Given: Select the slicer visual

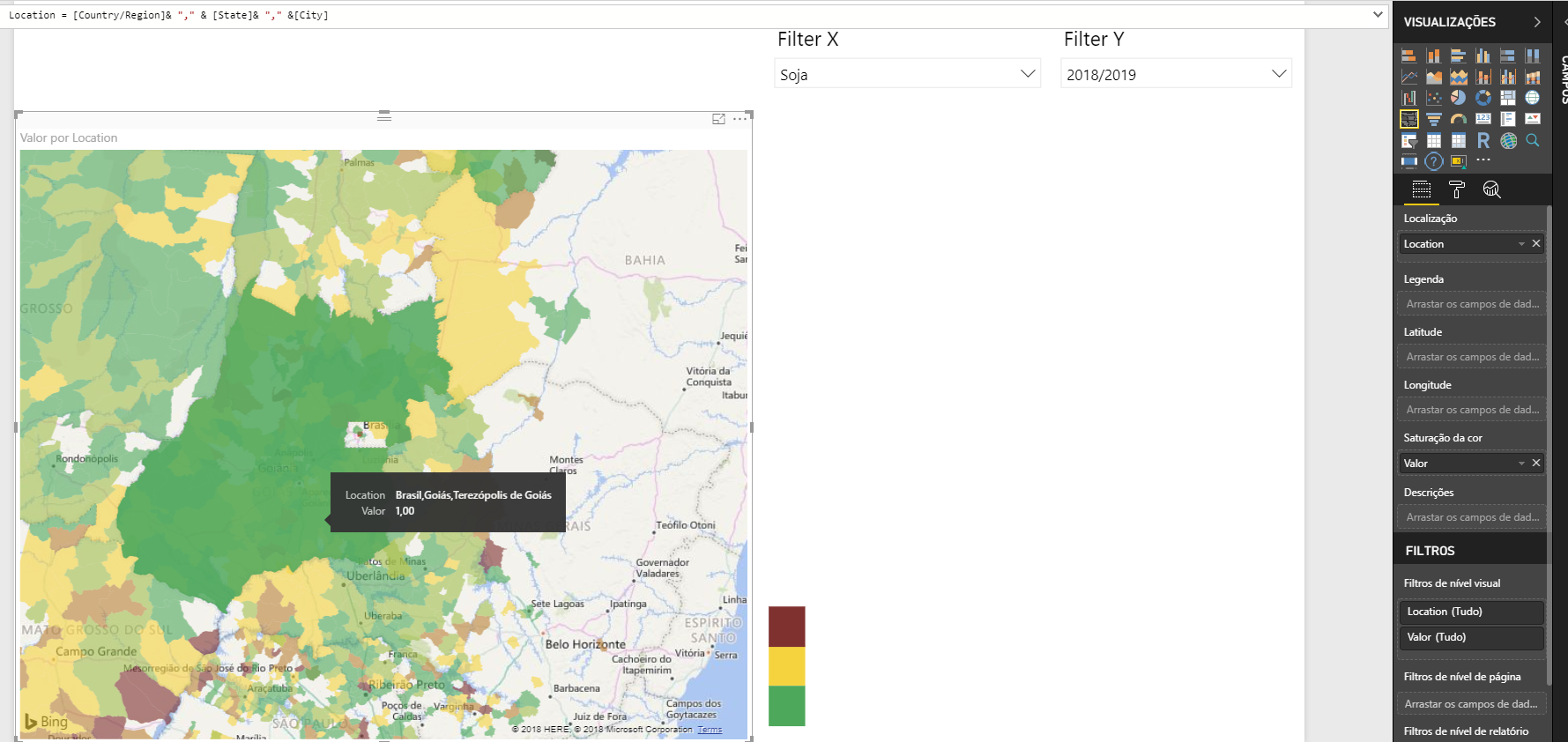Looking at the screenshot, I should point(1409,141).
